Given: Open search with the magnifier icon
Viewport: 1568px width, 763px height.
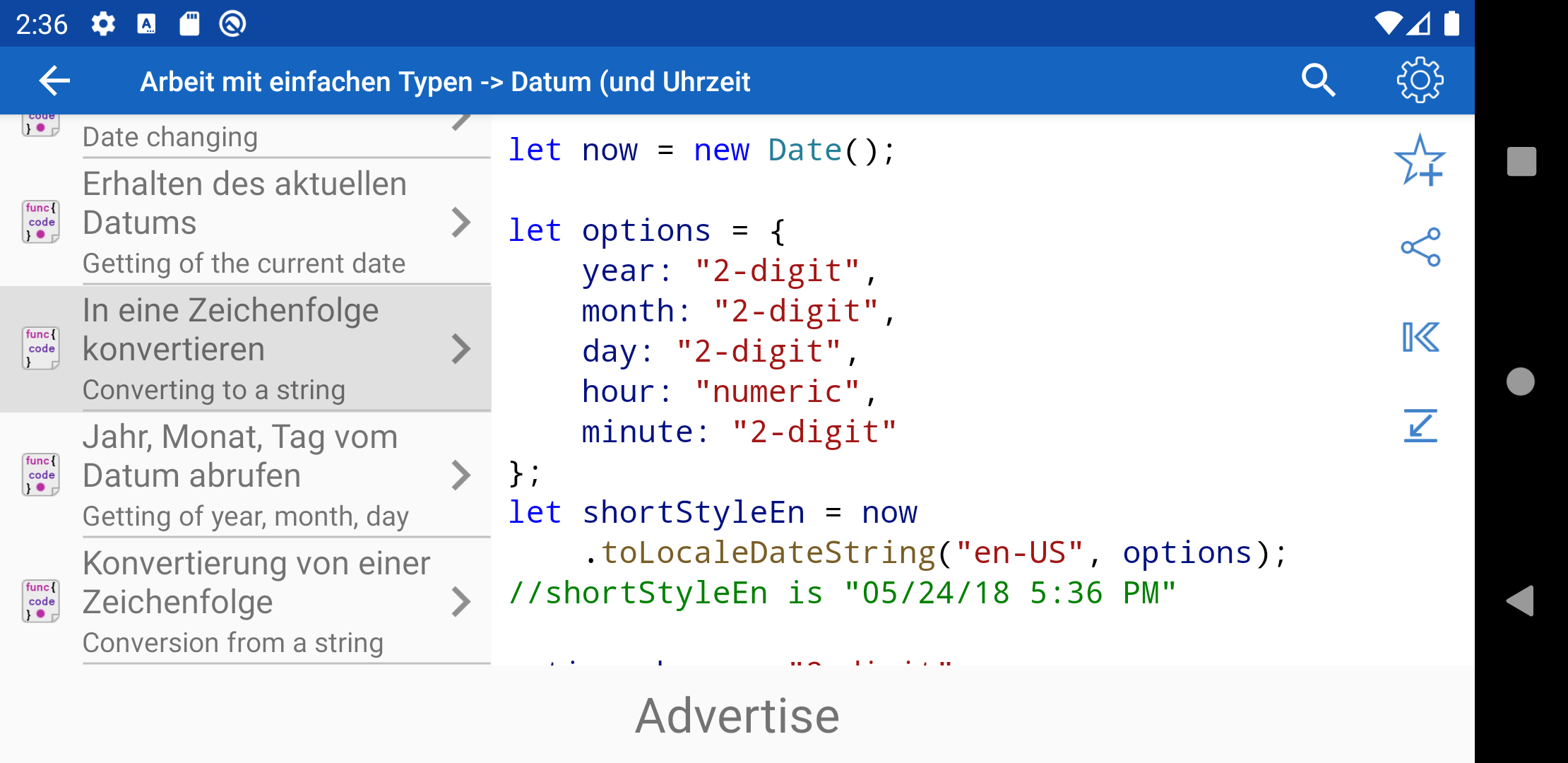Looking at the screenshot, I should pyautogui.click(x=1318, y=81).
